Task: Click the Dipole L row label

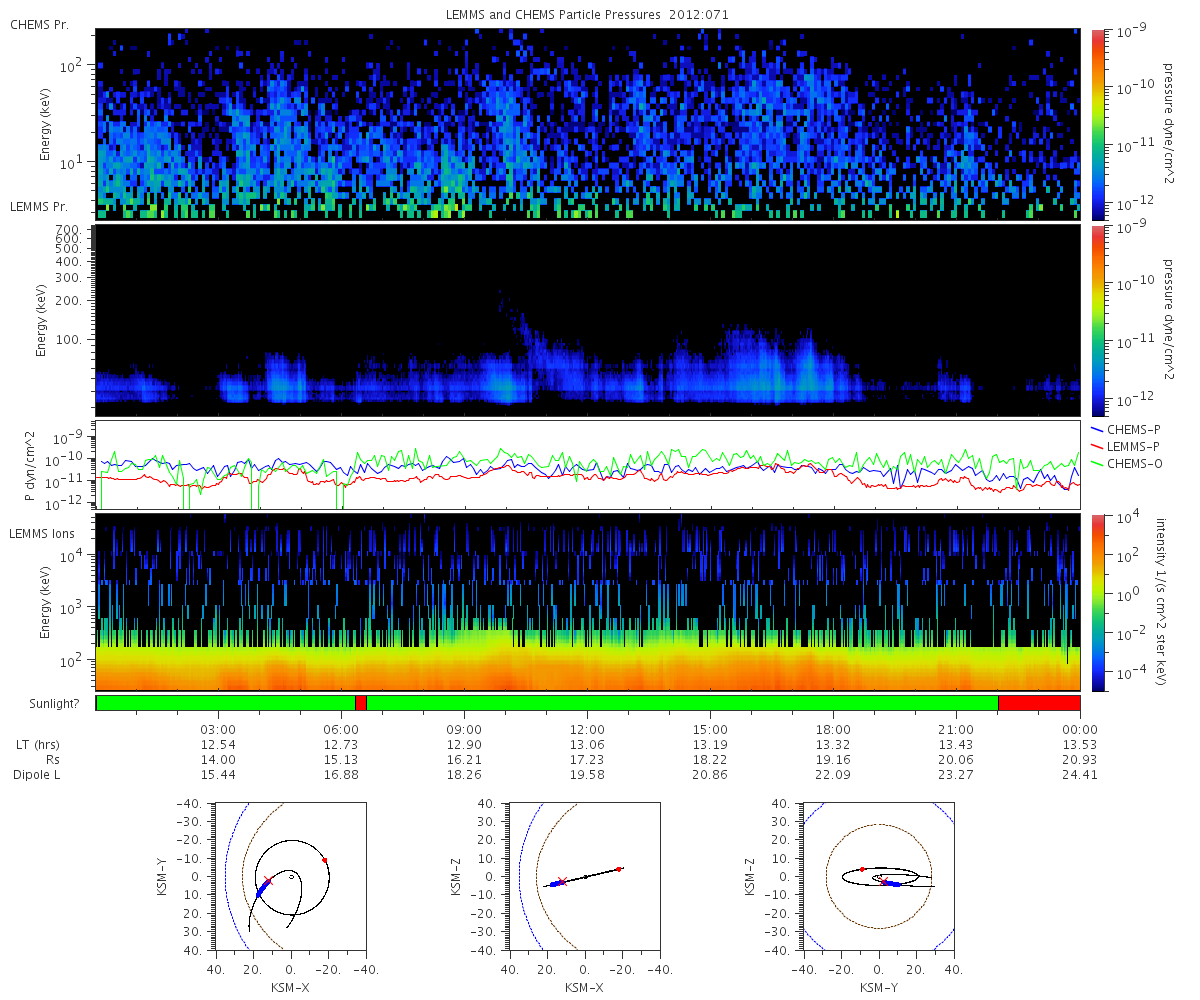Action: click(x=38, y=775)
